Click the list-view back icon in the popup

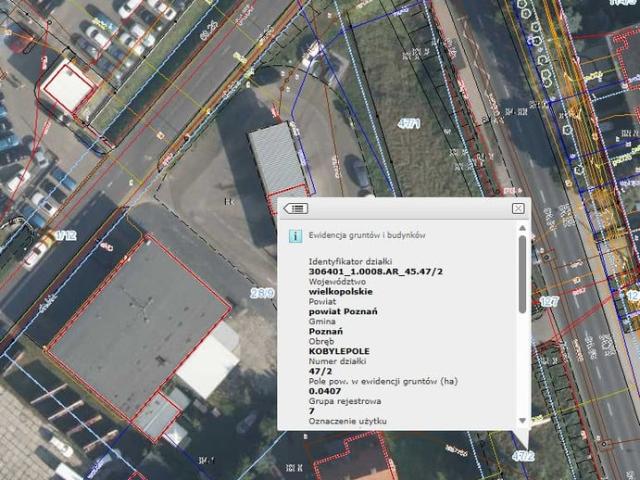[296, 208]
